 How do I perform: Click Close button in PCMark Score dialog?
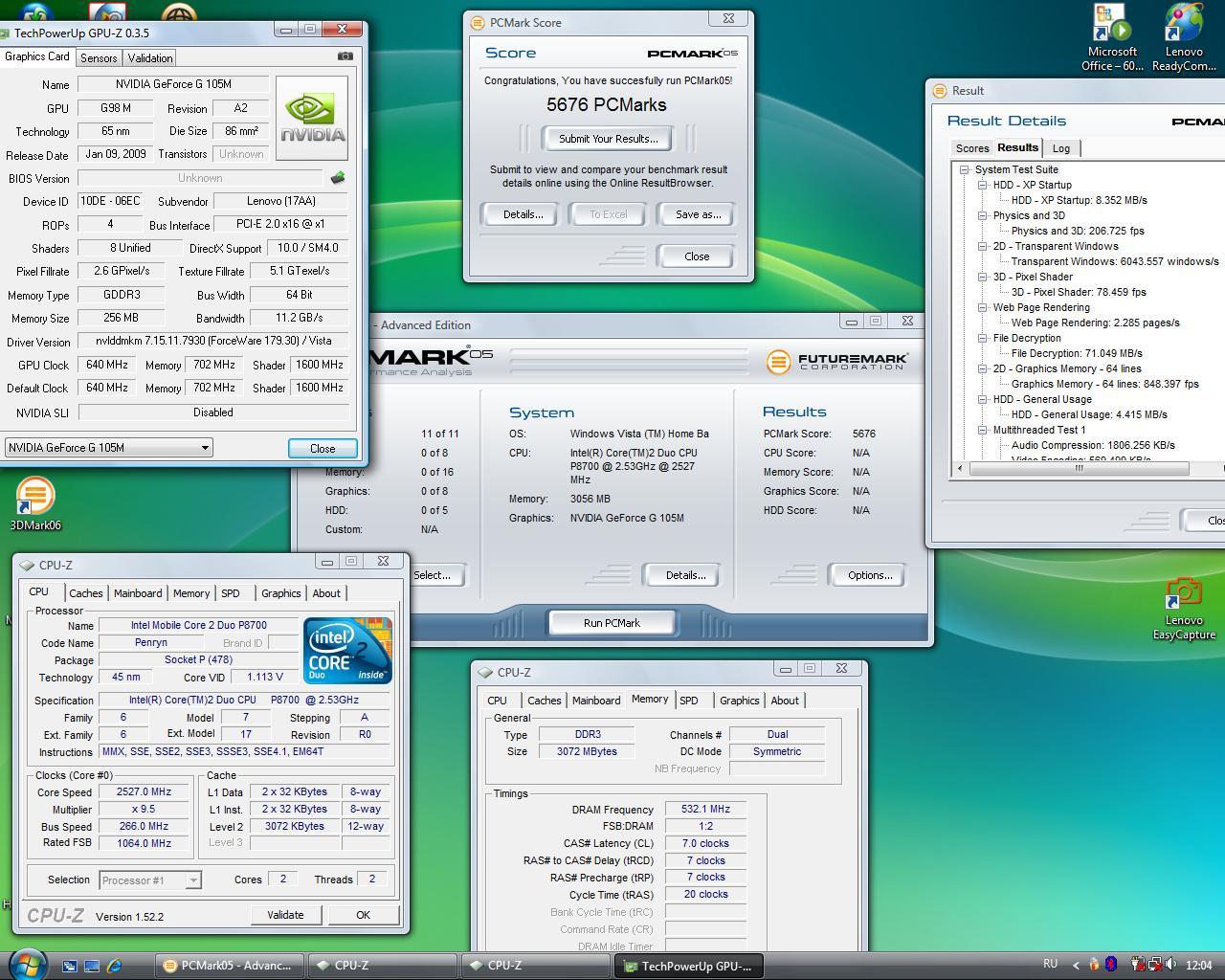pos(697,256)
